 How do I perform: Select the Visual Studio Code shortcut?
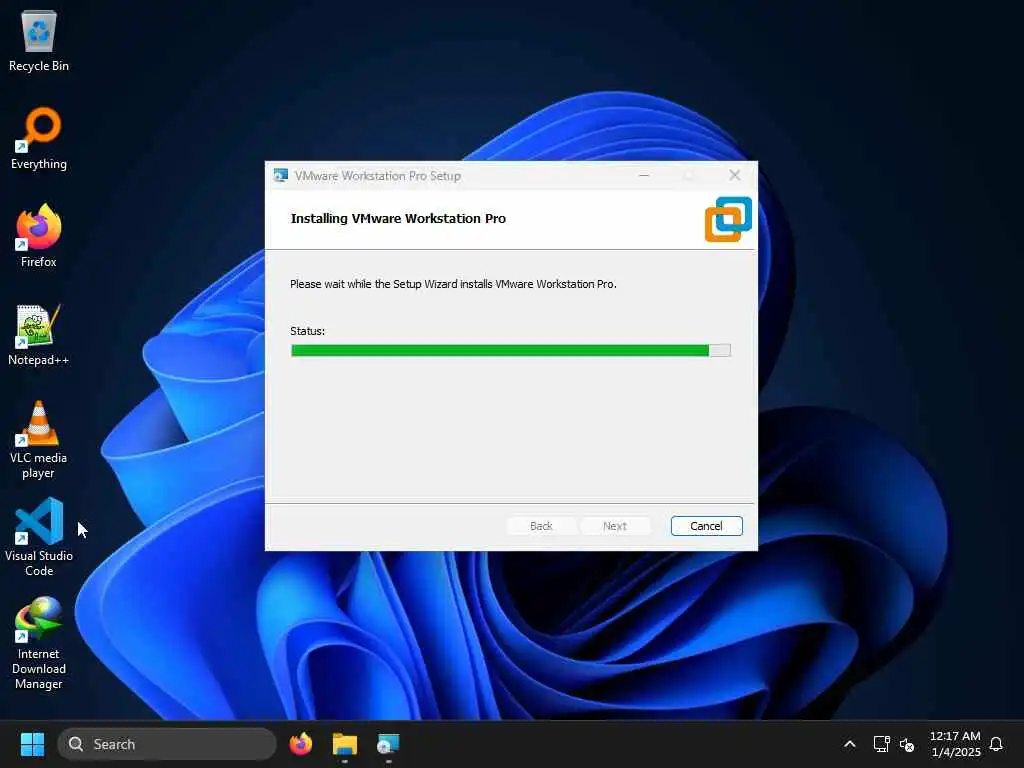39,537
